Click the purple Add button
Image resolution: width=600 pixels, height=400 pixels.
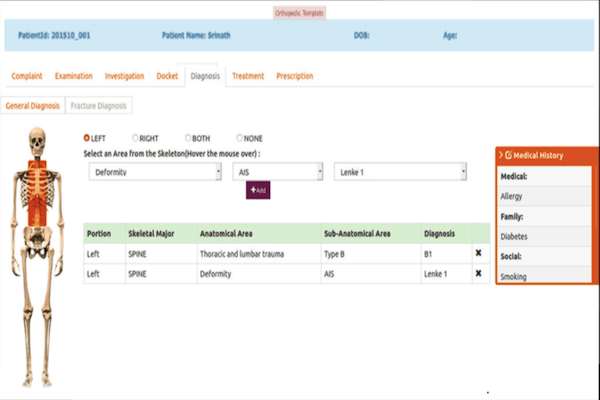click(258, 190)
